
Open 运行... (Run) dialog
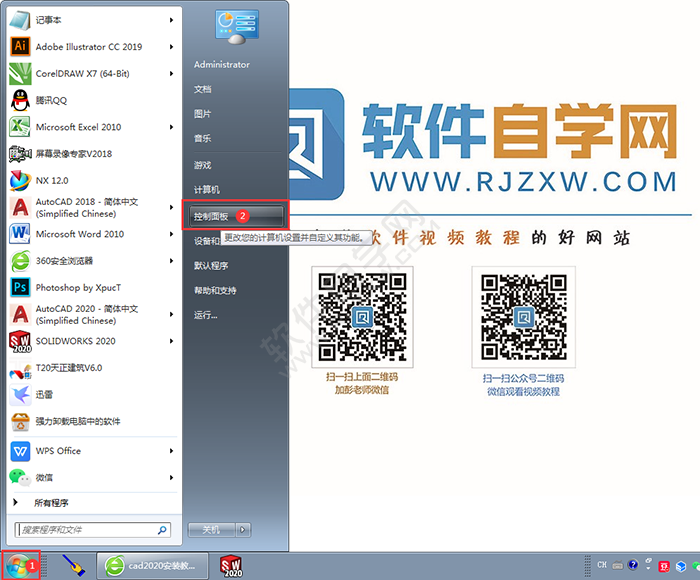click(205, 315)
